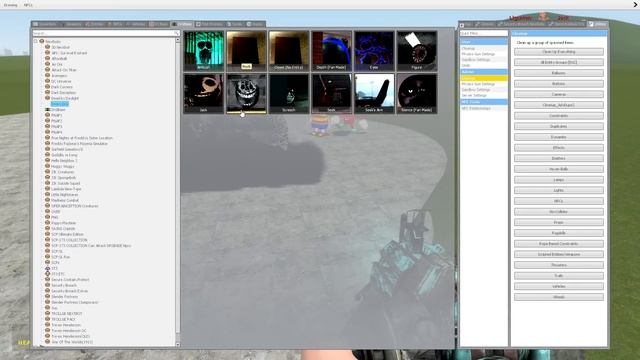Image resolution: width=640 pixels, height=360 pixels.
Task: Click the spawn menu search field
Action: click(x=106, y=33)
